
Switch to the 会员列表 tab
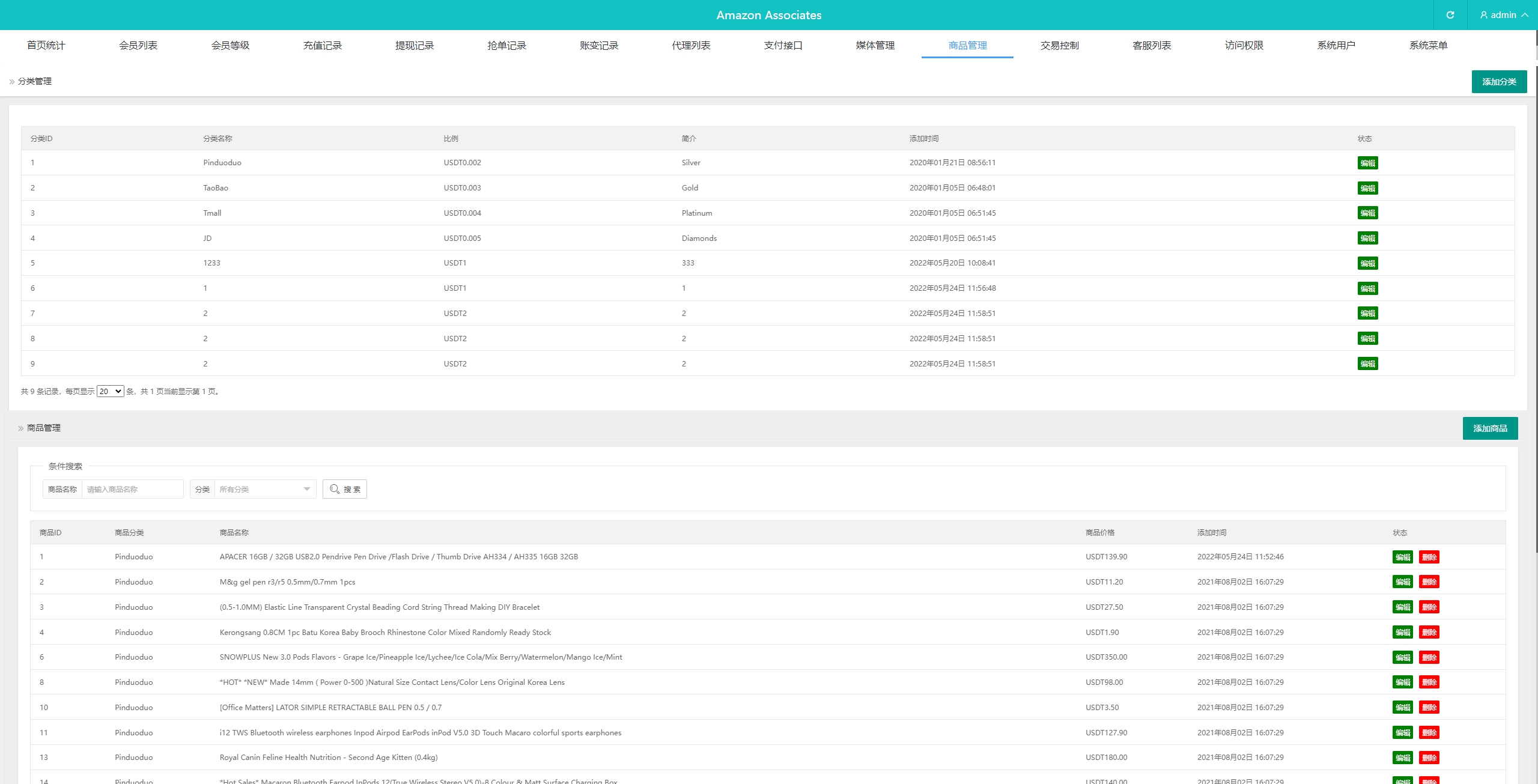tap(138, 46)
